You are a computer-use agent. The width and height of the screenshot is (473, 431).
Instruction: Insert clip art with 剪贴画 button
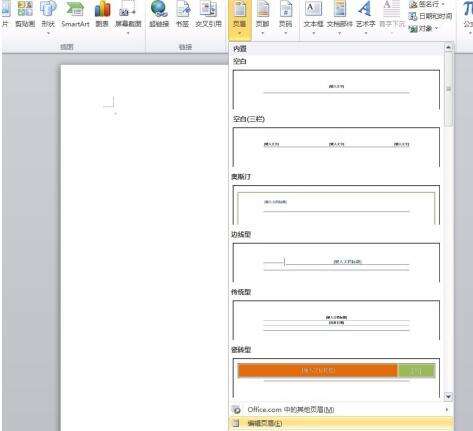pos(25,15)
